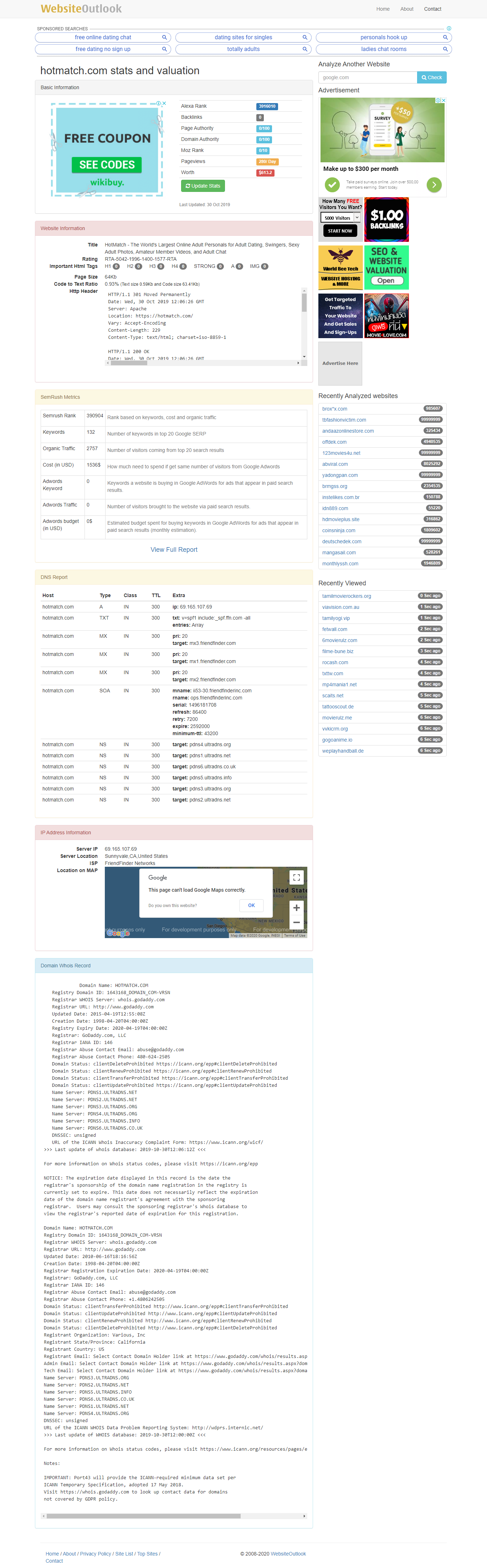Close the survey advertisement with X

444,101
